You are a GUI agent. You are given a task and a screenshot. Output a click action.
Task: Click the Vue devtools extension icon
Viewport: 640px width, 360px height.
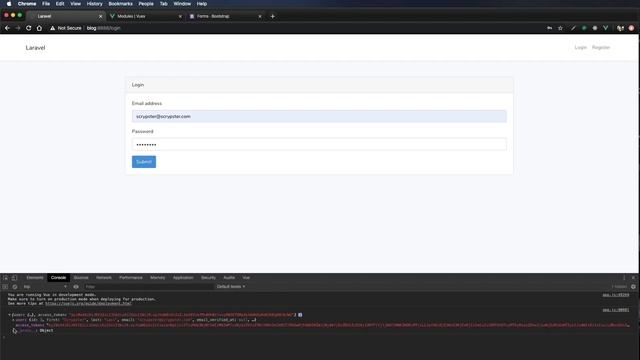[606, 28]
